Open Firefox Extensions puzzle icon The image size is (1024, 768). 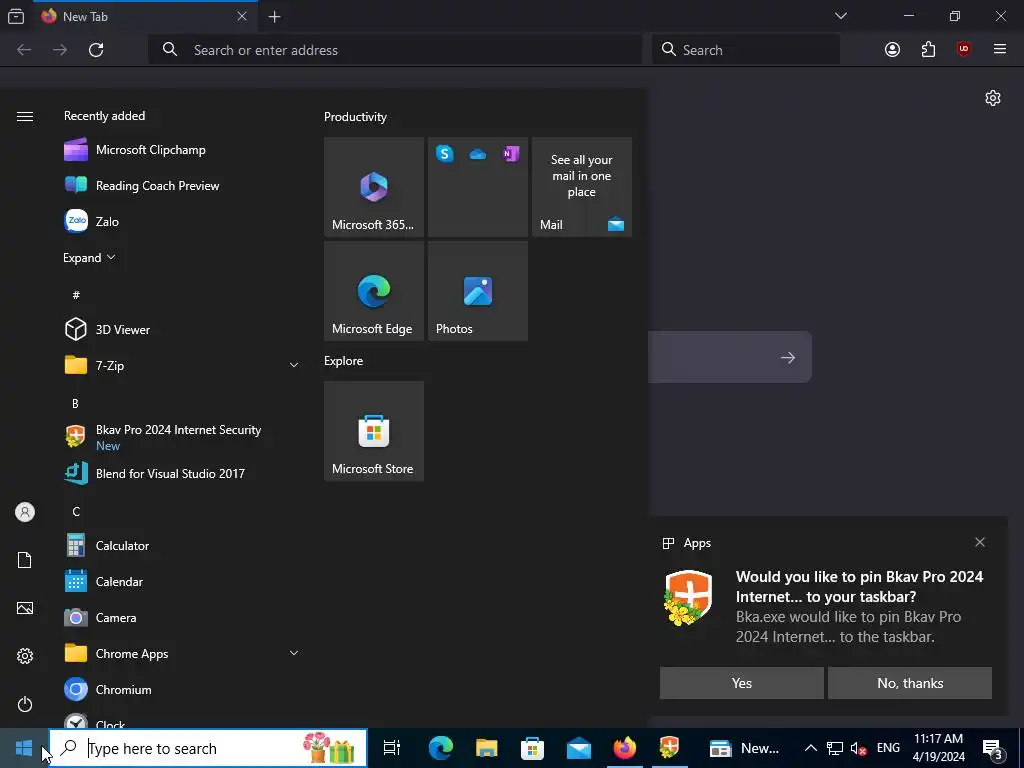tap(928, 50)
